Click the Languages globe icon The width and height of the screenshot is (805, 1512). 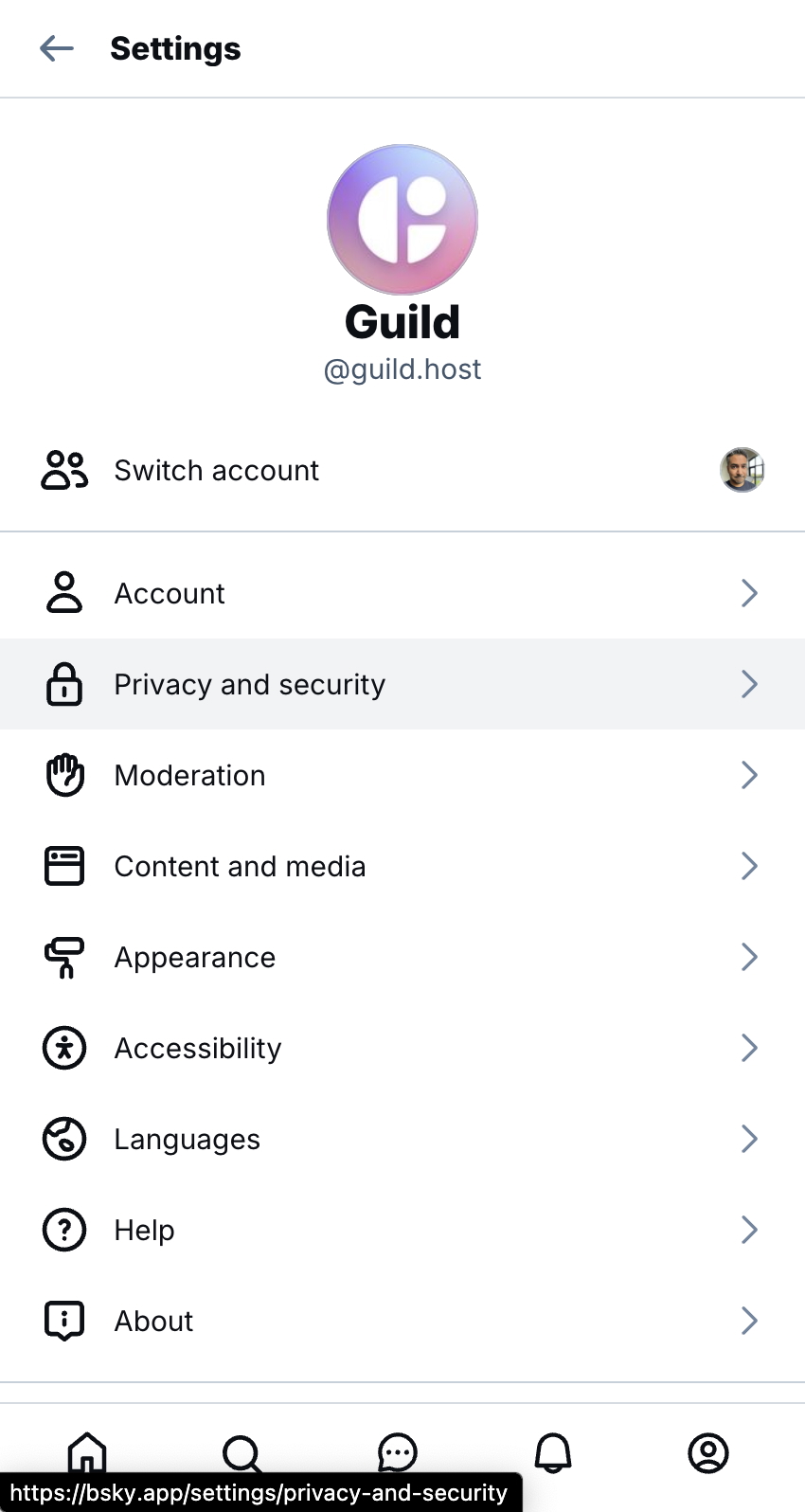[64, 1139]
